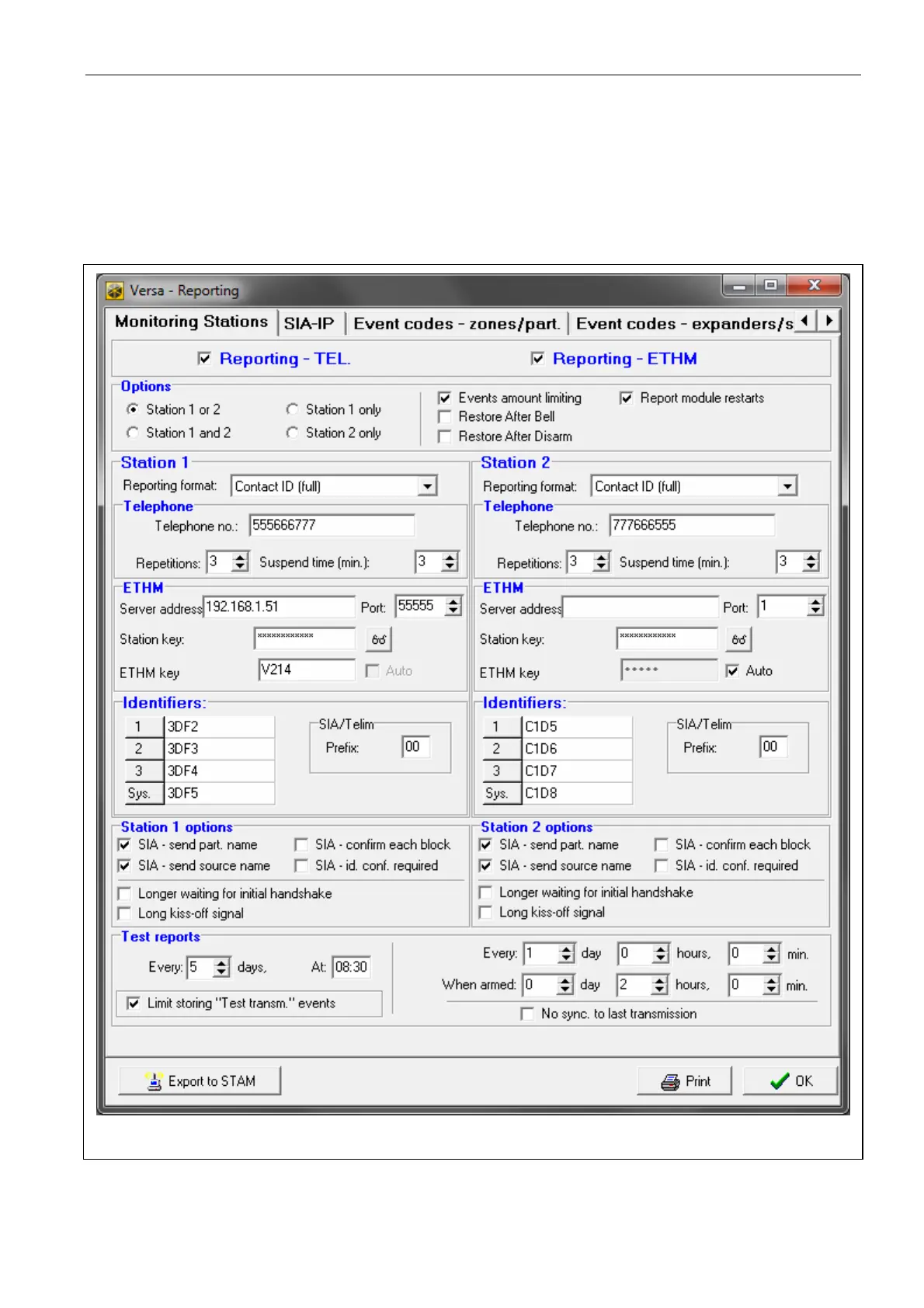The height and width of the screenshot is (1308, 924).
Task: Expand Station 2 Reporting format dropdown
Action: coord(787,486)
